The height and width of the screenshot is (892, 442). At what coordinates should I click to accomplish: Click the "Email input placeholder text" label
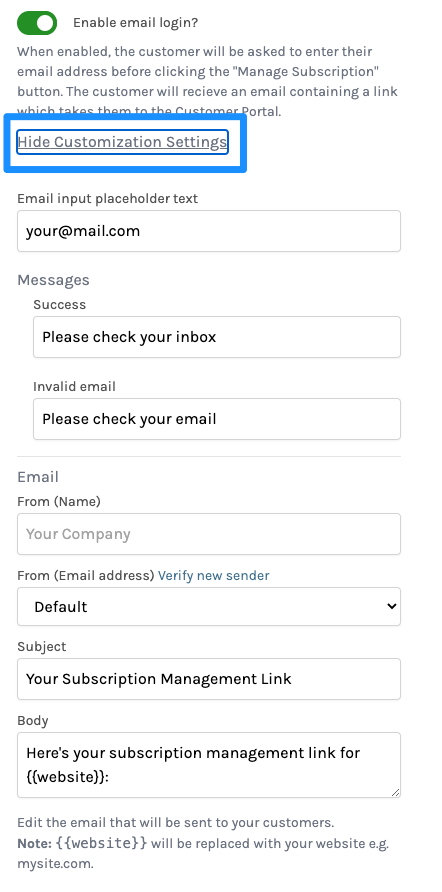pyautogui.click(x=108, y=199)
